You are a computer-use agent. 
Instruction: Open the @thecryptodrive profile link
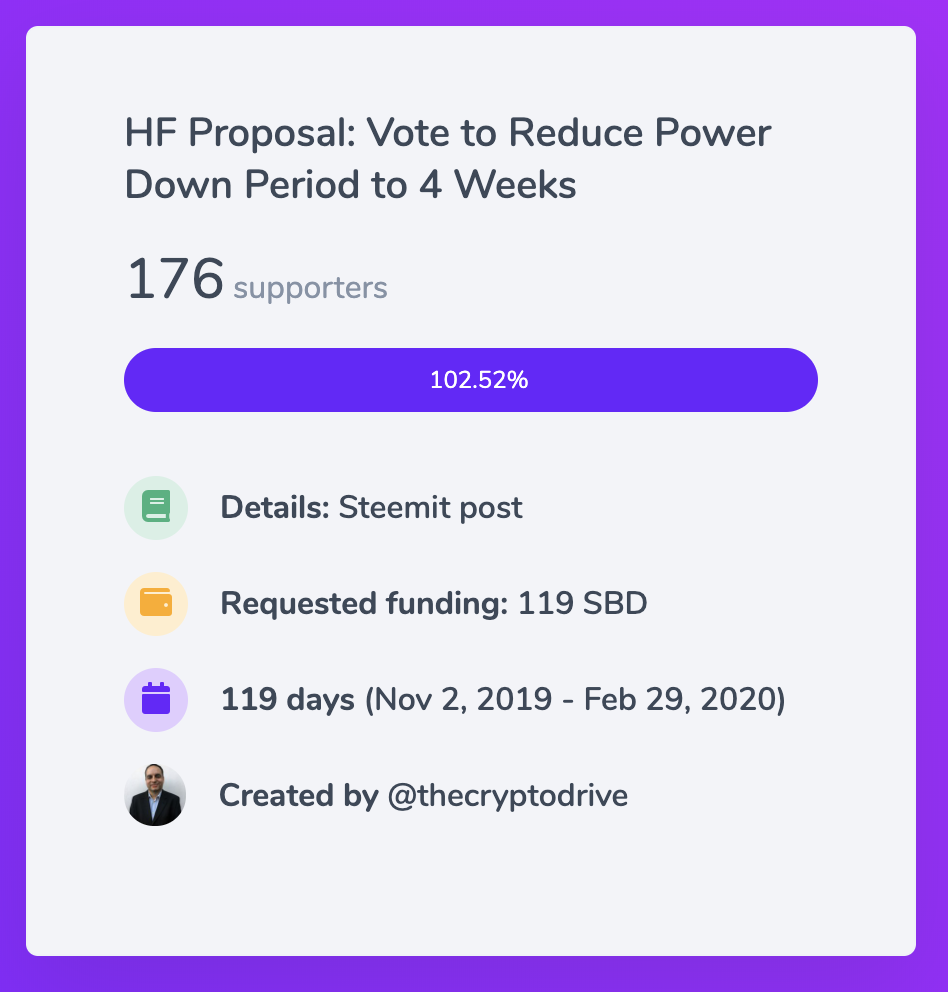click(x=508, y=796)
